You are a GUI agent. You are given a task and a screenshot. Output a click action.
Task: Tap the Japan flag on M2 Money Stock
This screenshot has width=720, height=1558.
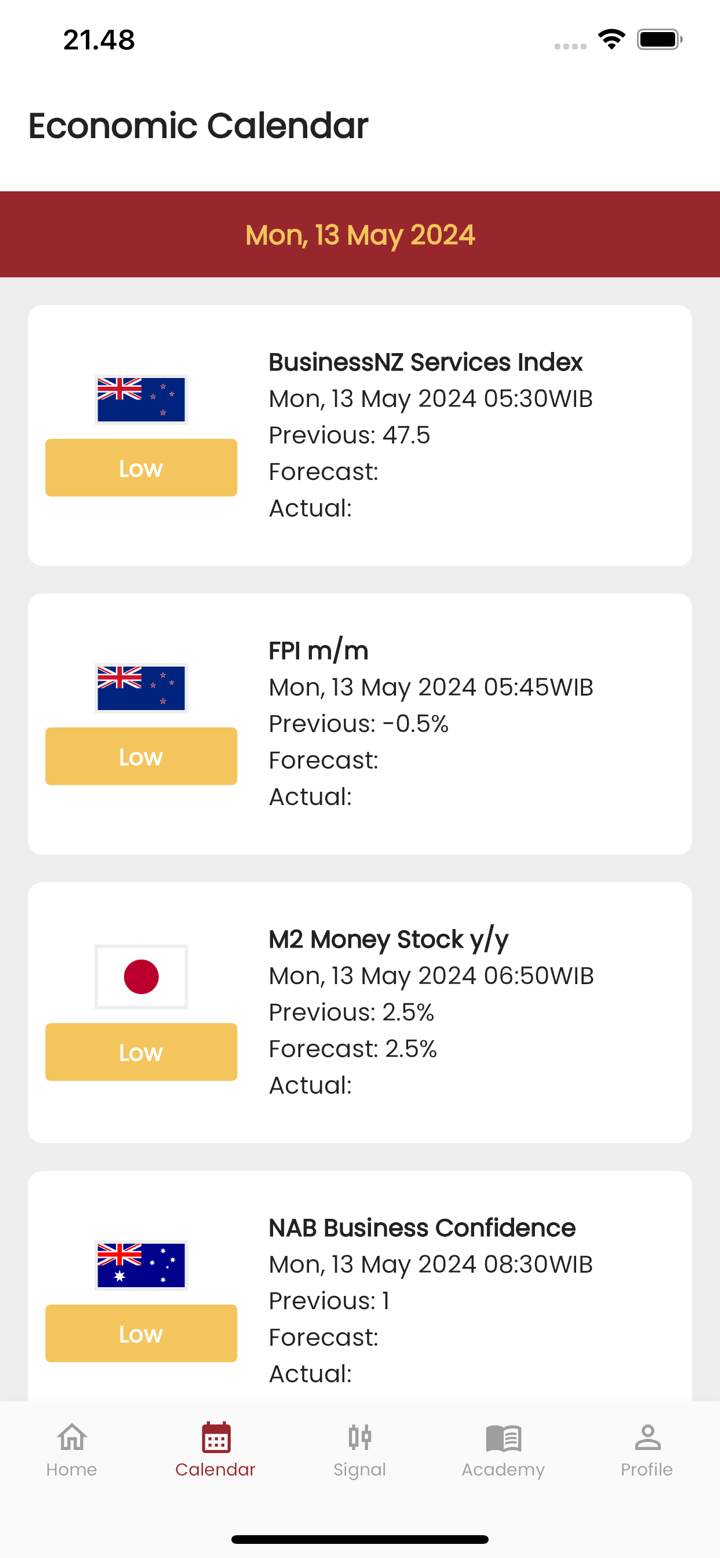click(x=141, y=976)
